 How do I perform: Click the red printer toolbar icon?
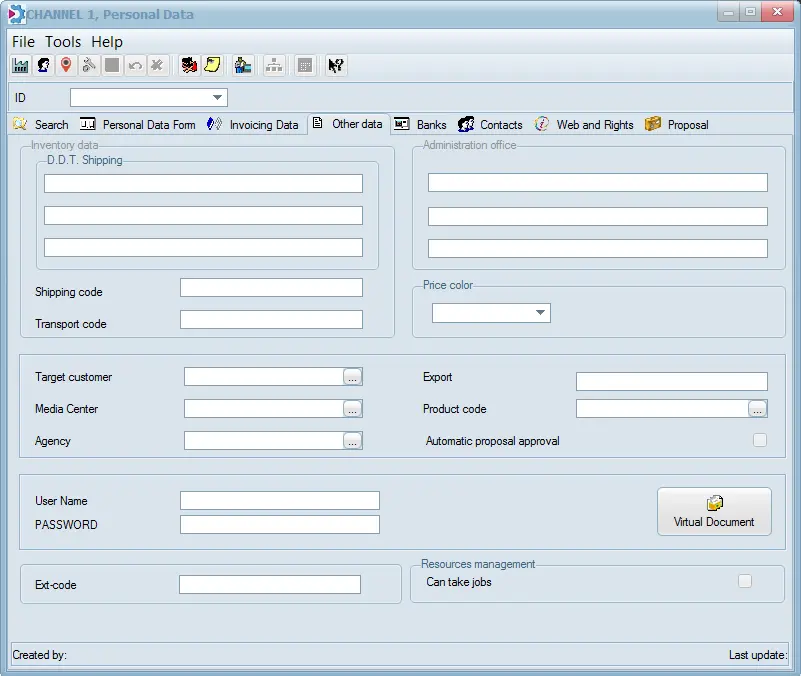[x=189, y=65]
